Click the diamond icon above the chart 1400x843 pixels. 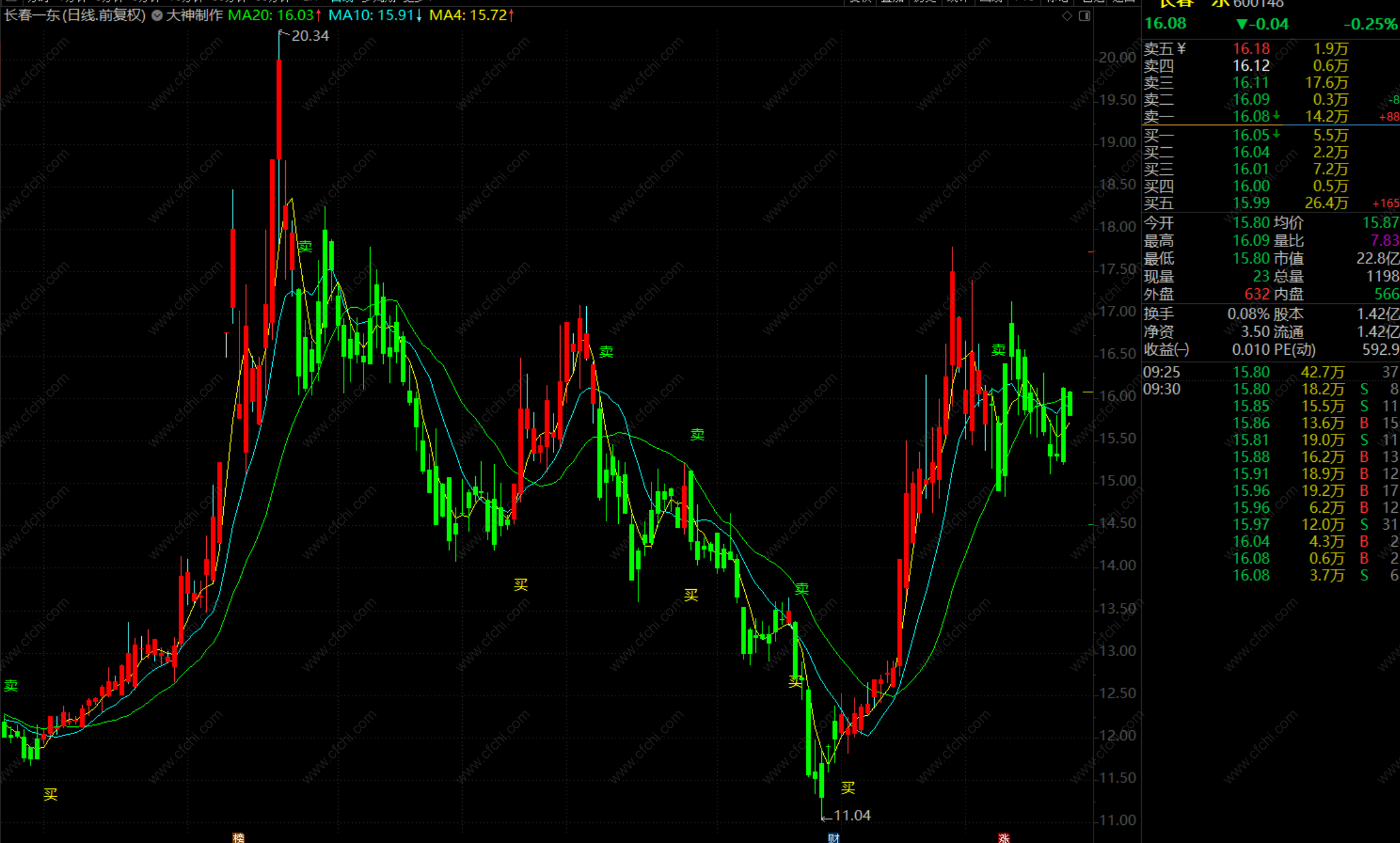point(1067,16)
